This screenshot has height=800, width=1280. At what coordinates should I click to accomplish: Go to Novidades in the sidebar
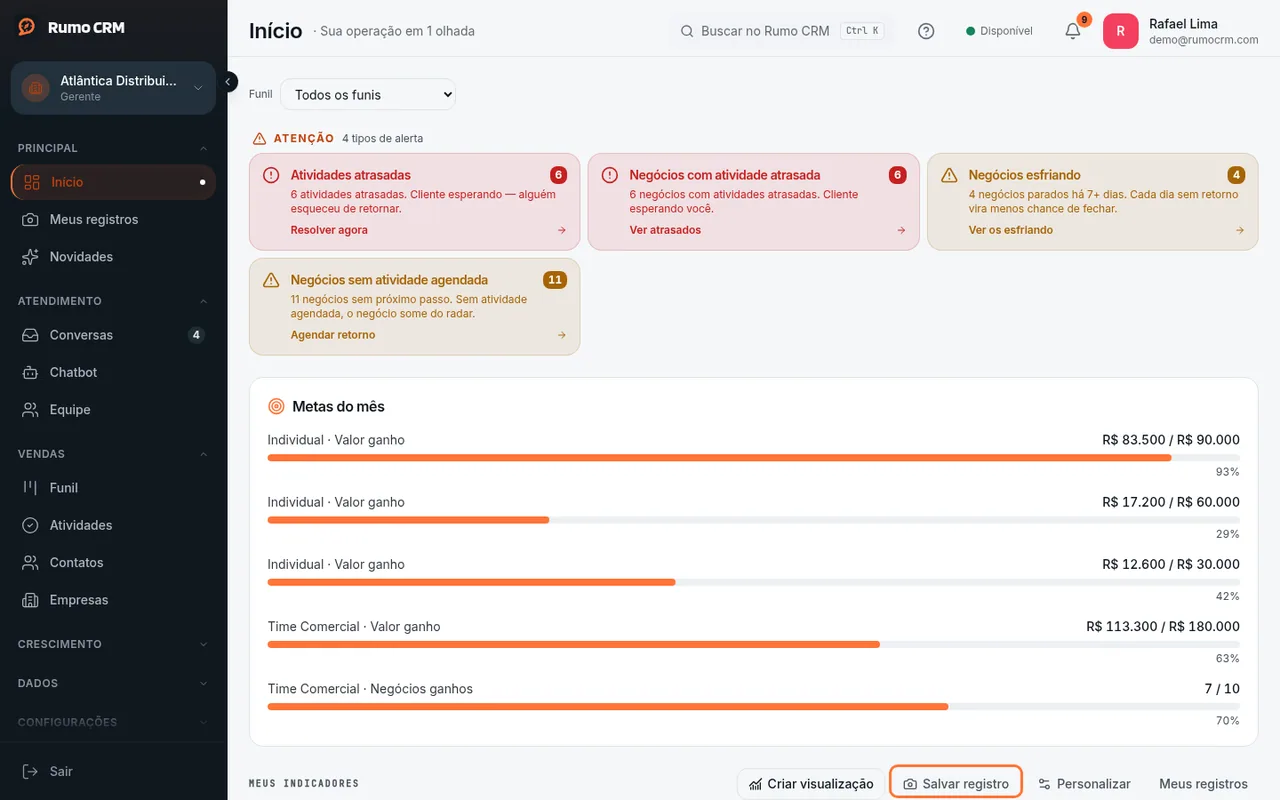[113, 257]
